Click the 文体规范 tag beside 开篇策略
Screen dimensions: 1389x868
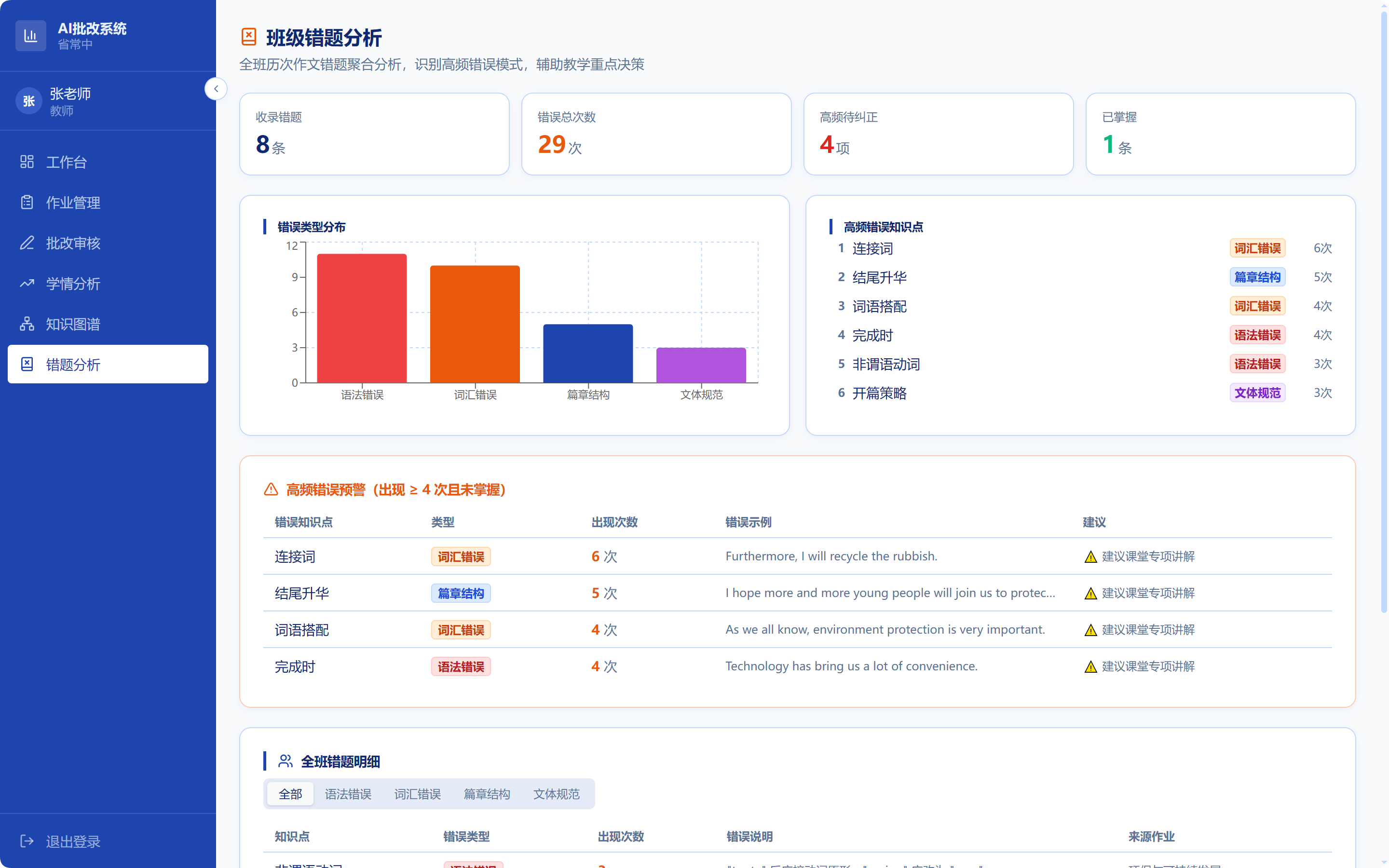click(x=1257, y=393)
